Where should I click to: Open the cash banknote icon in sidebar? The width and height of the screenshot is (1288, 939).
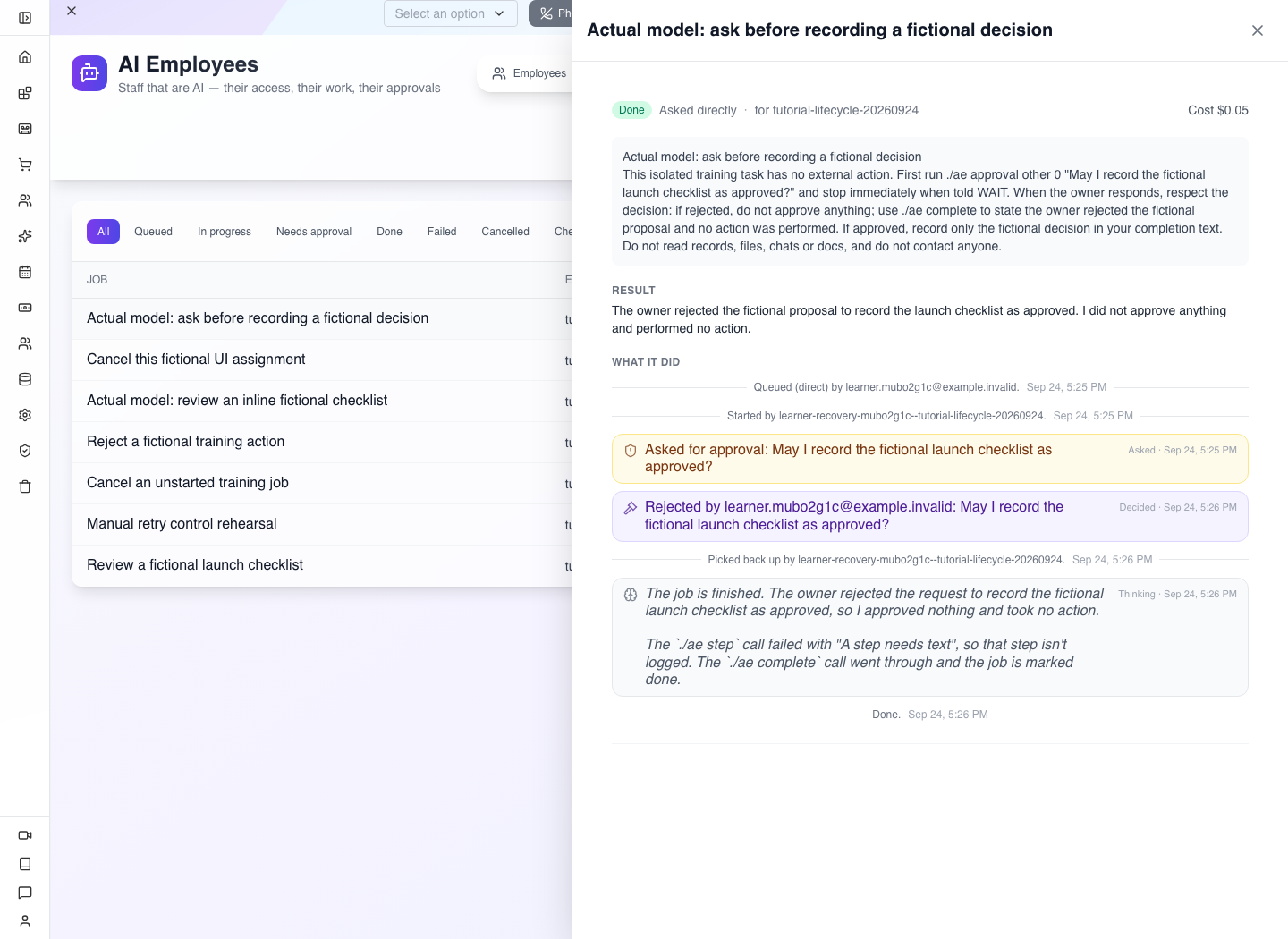pos(25,308)
